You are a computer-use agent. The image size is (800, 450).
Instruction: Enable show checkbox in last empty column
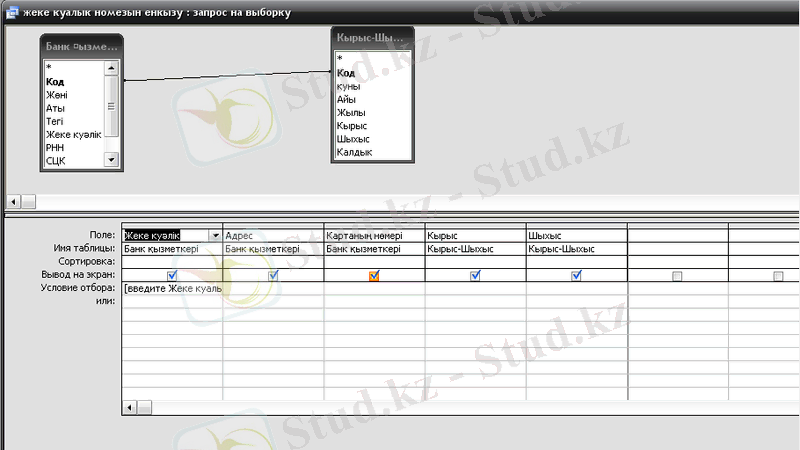point(778,276)
